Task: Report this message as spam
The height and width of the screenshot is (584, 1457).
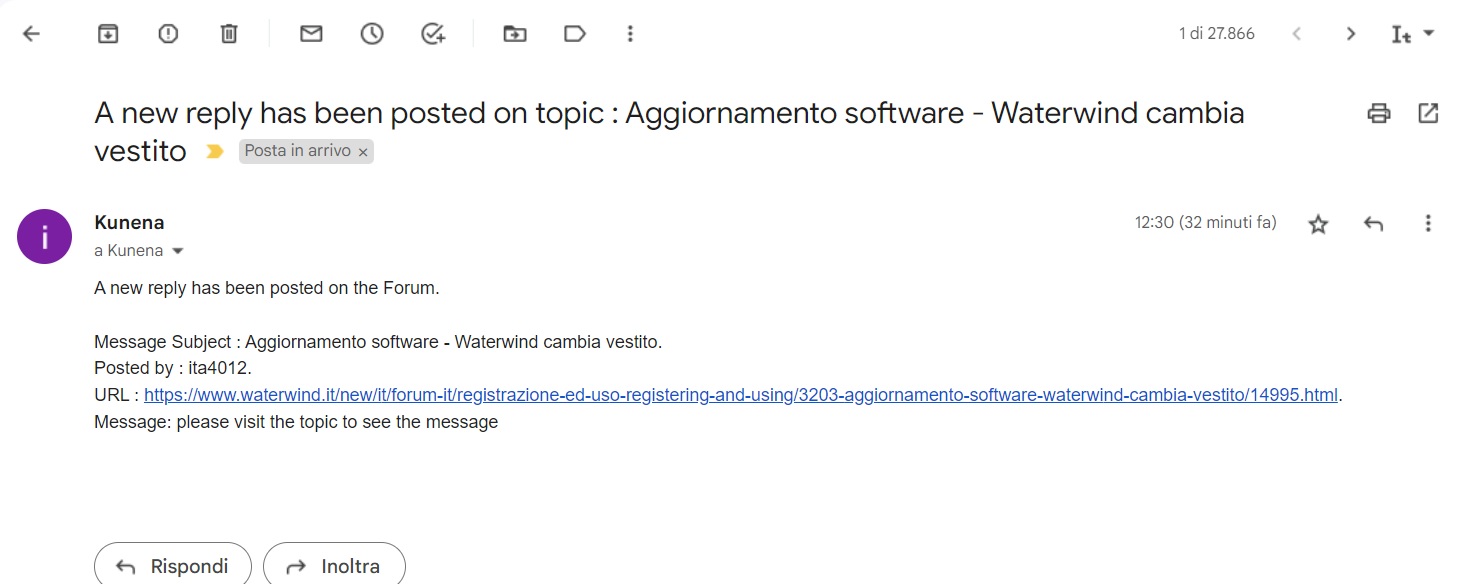Action: coord(168,34)
